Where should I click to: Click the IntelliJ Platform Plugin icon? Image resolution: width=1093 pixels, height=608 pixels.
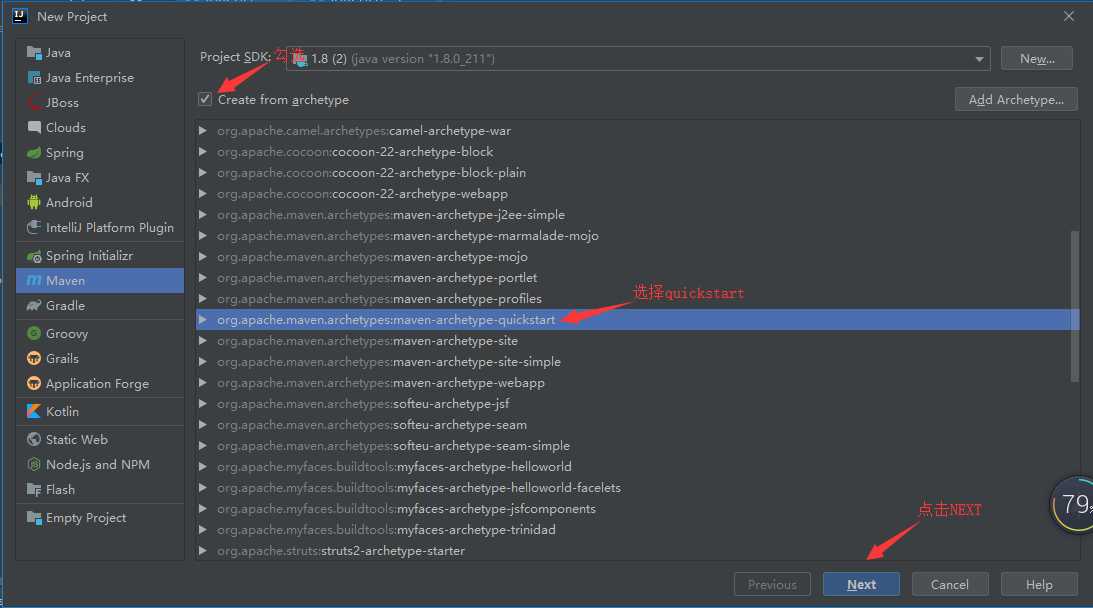tap(33, 228)
